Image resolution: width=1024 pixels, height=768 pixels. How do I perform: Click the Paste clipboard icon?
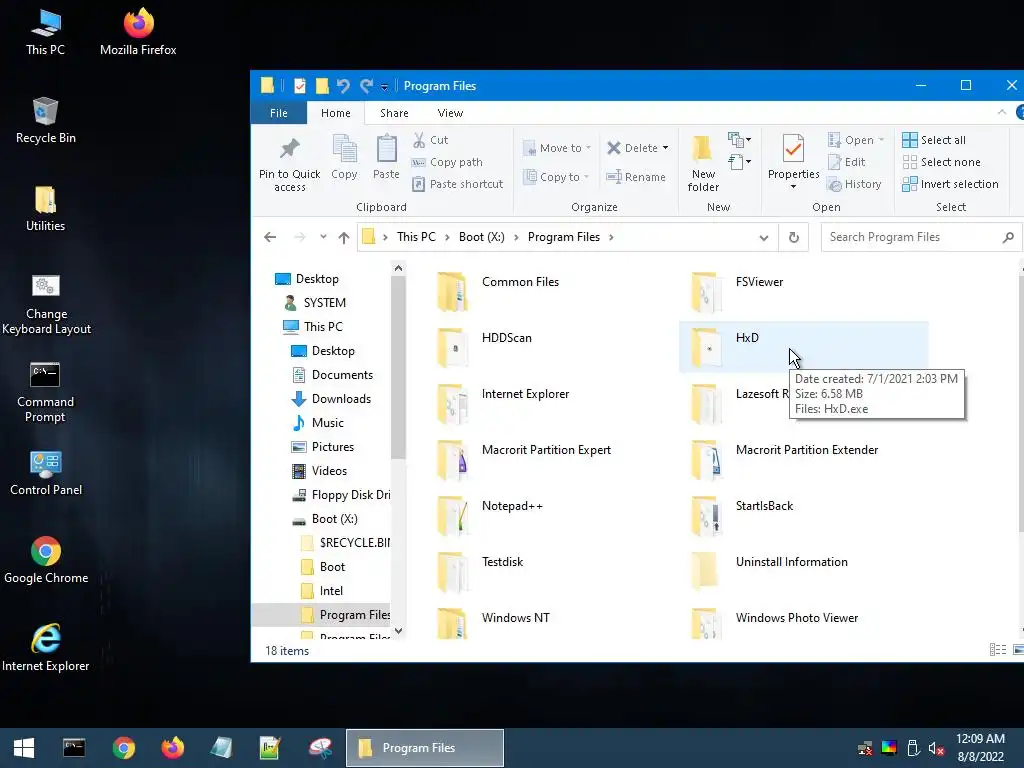[x=386, y=149]
